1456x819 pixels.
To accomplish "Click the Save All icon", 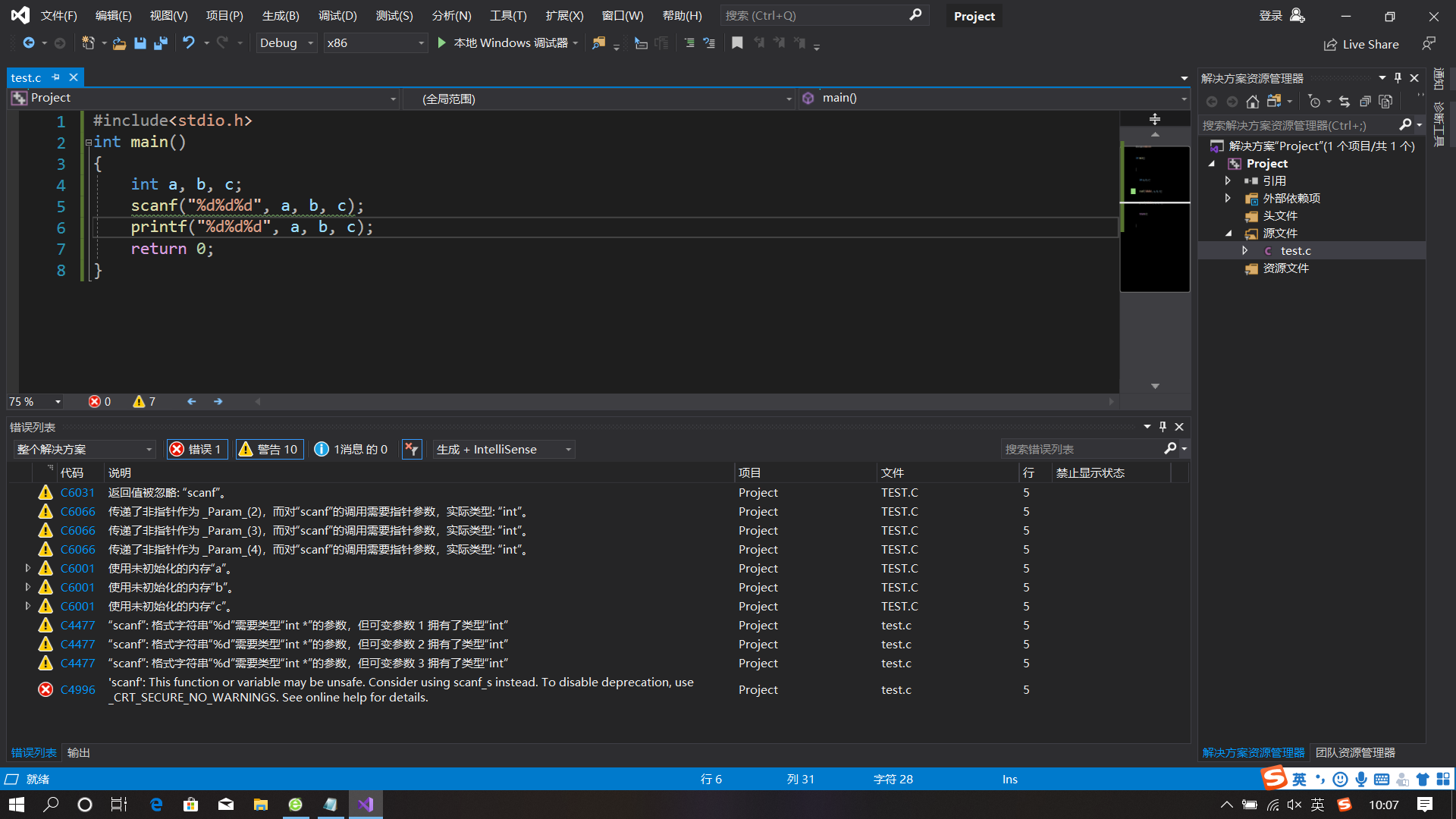I will point(160,43).
